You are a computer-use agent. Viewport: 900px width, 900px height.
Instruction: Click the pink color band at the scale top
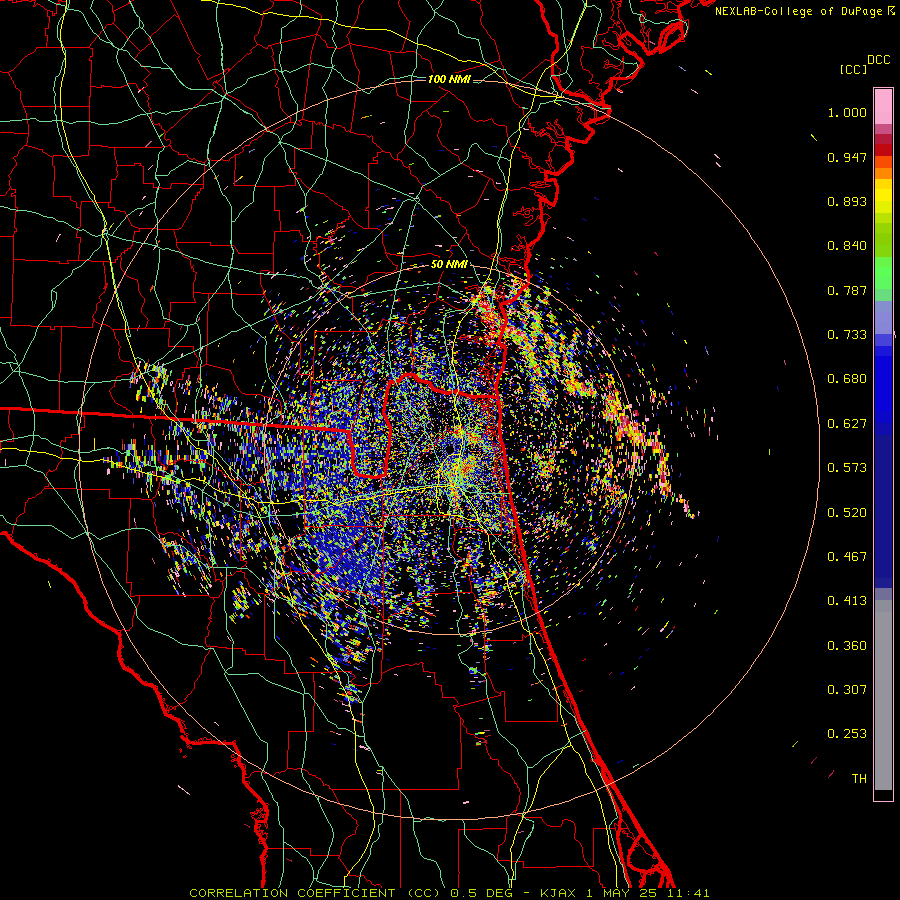[x=883, y=106]
